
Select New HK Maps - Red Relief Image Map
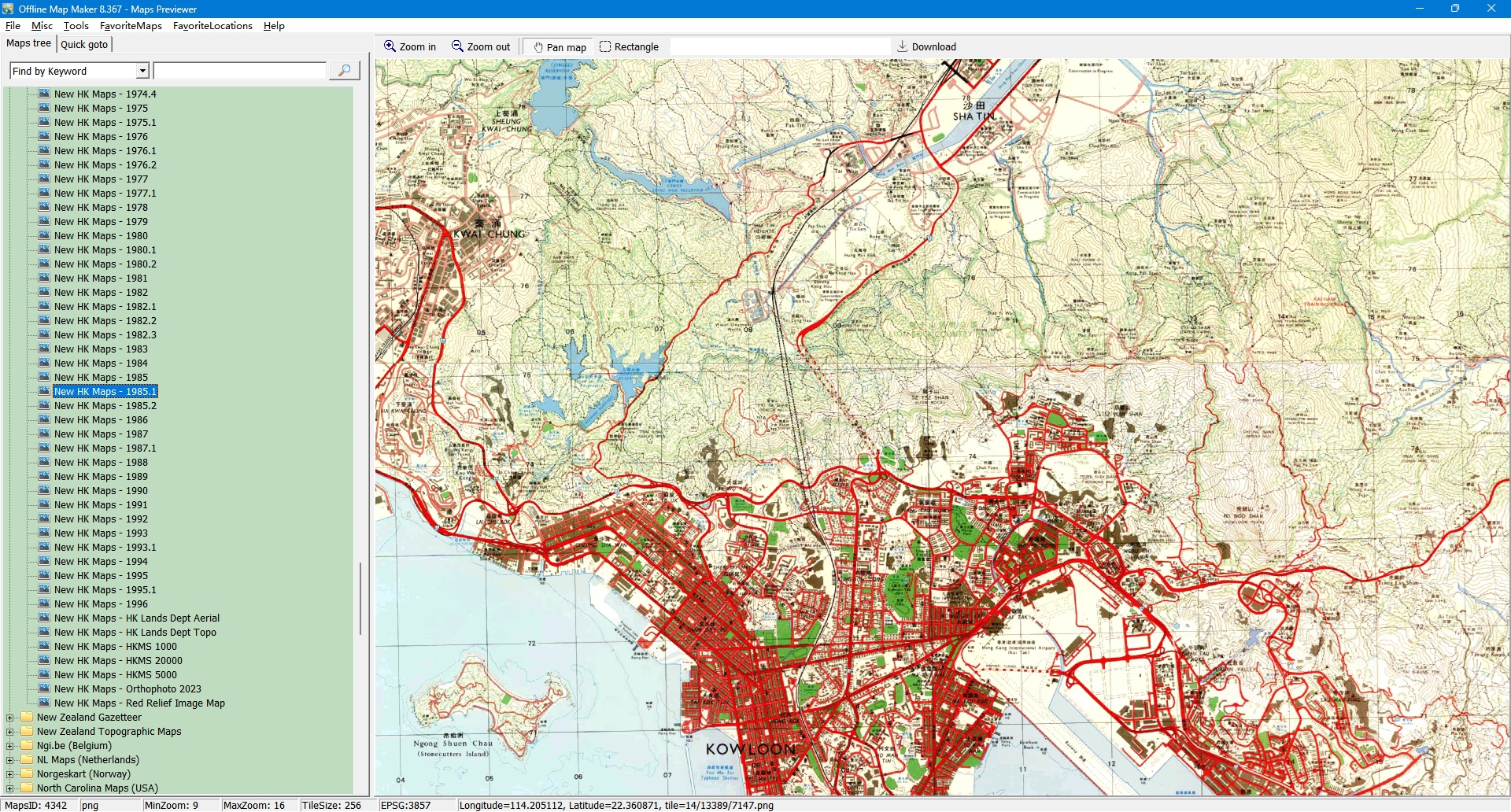(x=139, y=703)
